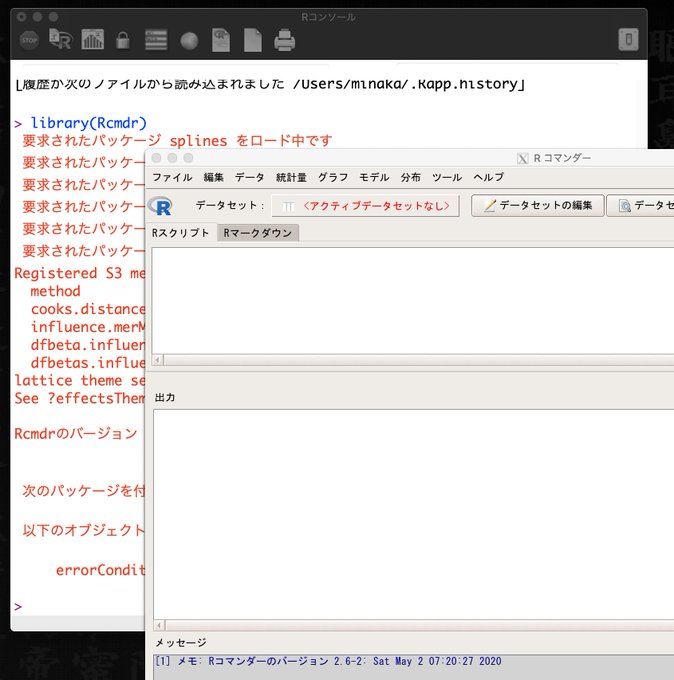Open the Quartz graph window icon

92,39
